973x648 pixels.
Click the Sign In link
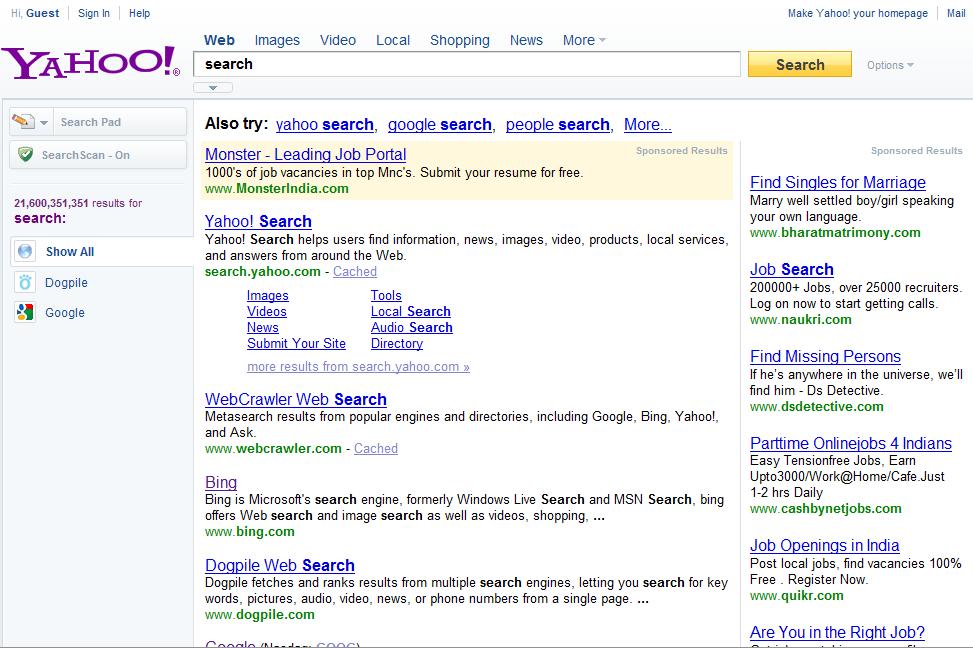coord(94,13)
